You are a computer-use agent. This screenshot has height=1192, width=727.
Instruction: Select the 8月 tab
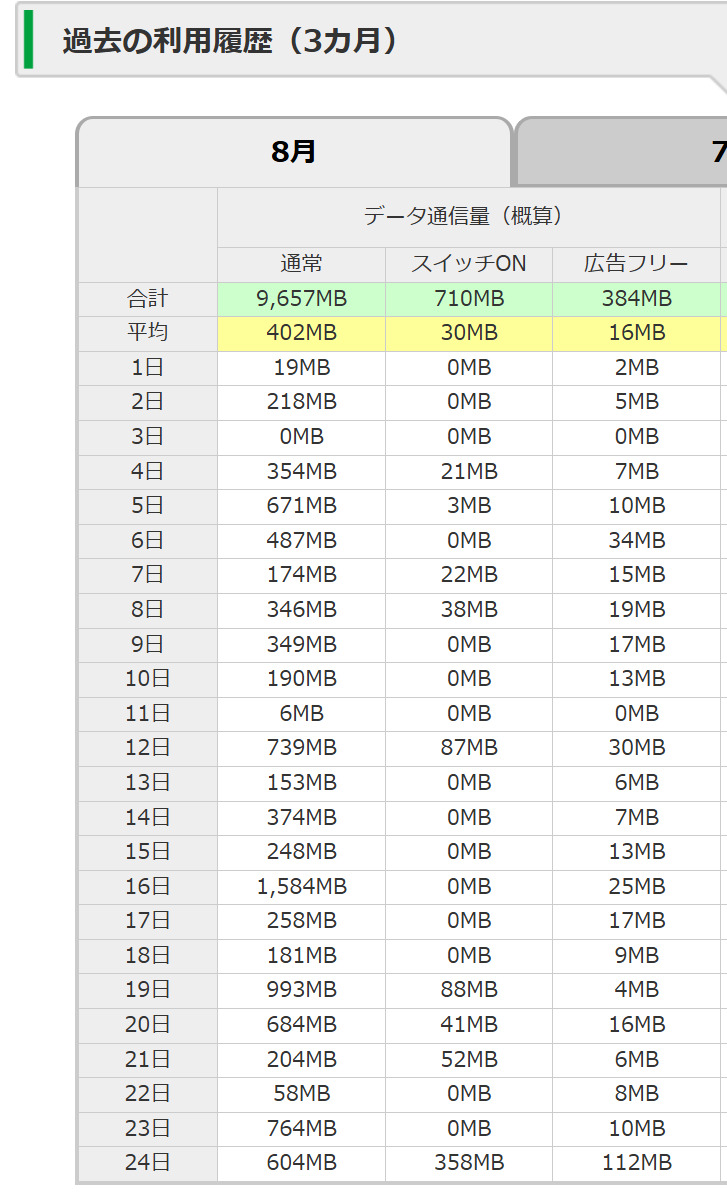294,152
